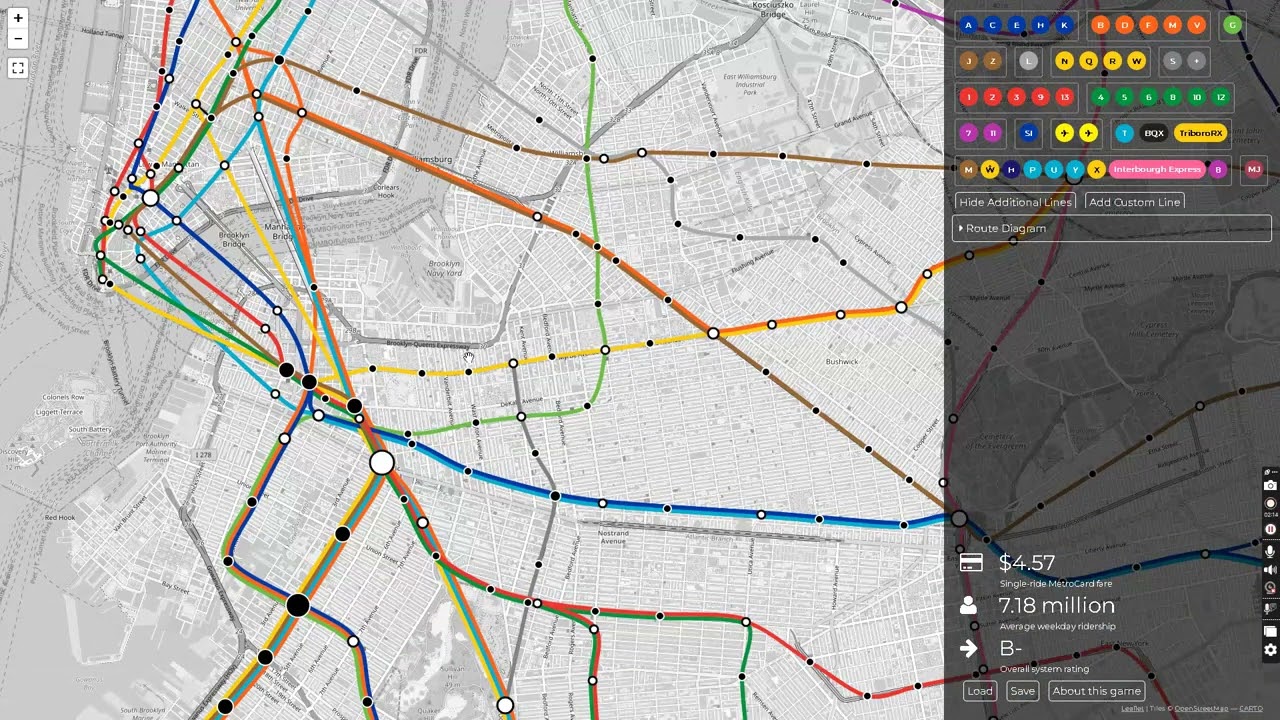Viewport: 1280px width, 720px height.
Task: Stop the screen recording
Action: (1270, 503)
